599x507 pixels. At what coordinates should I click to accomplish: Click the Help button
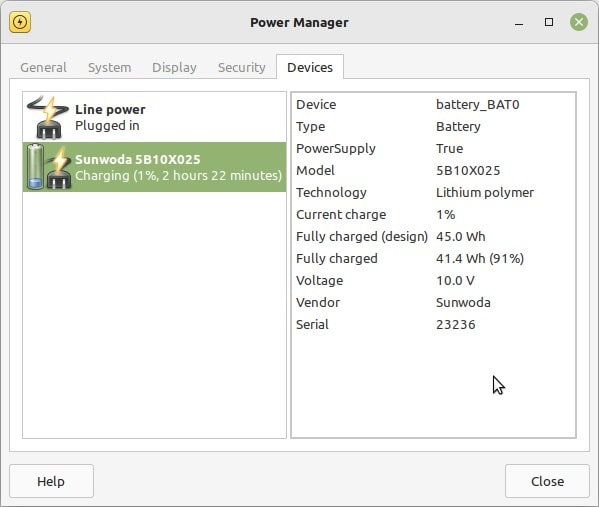pos(51,481)
